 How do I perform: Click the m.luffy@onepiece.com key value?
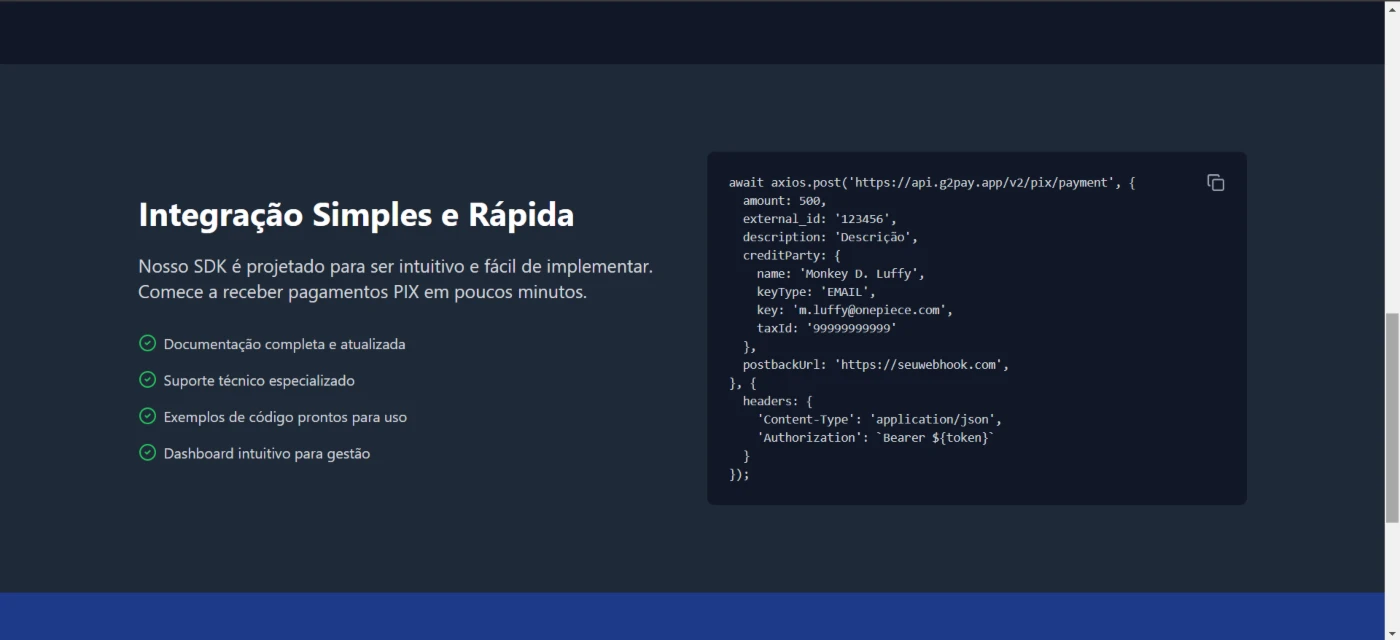(871, 310)
